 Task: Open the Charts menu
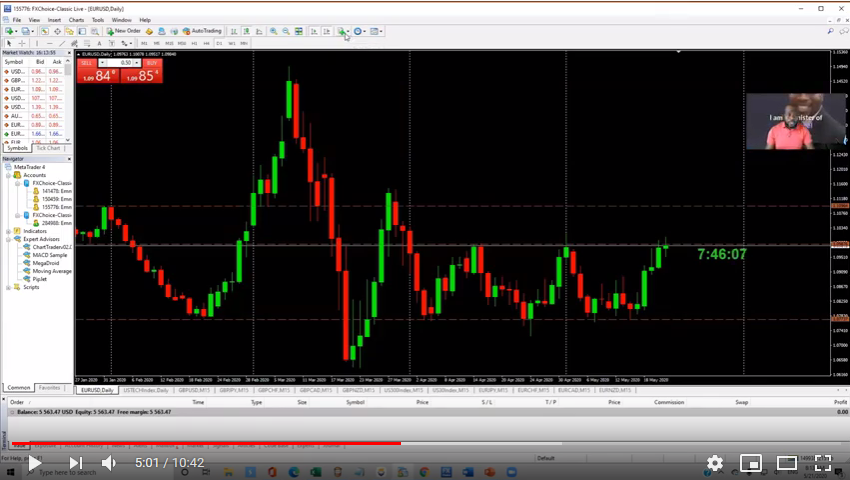[x=76, y=20]
